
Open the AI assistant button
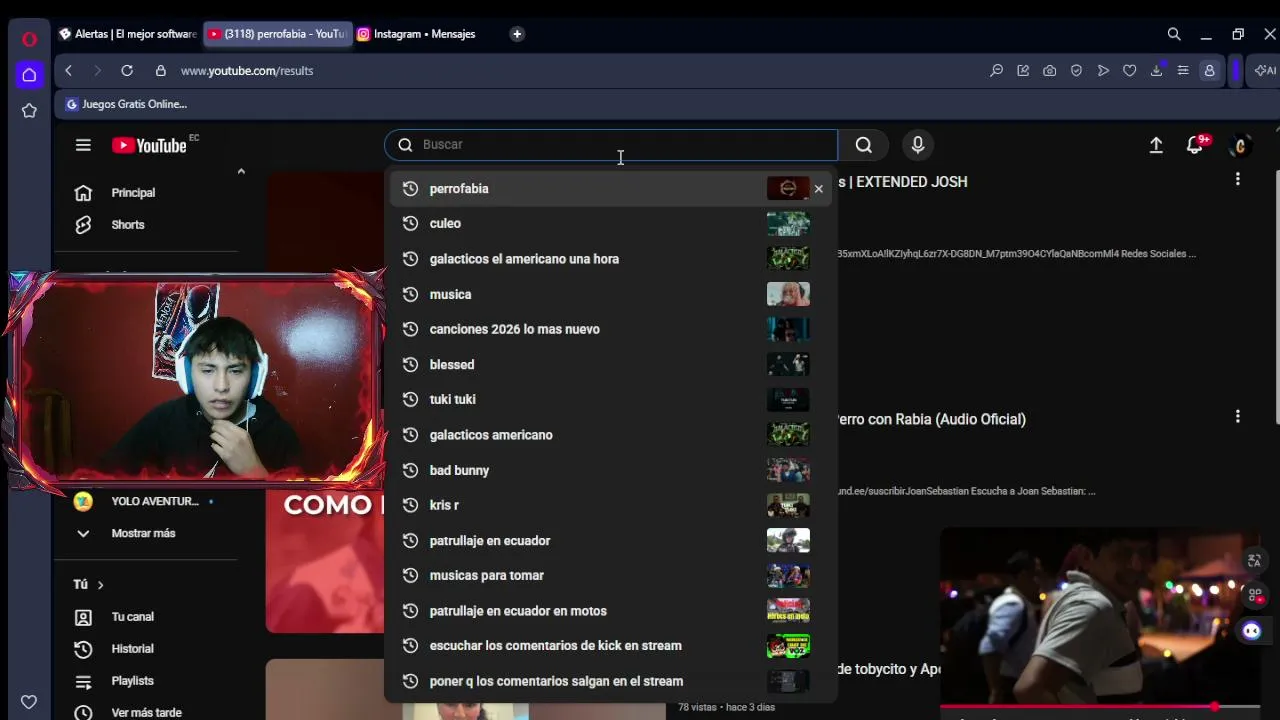tap(1266, 71)
